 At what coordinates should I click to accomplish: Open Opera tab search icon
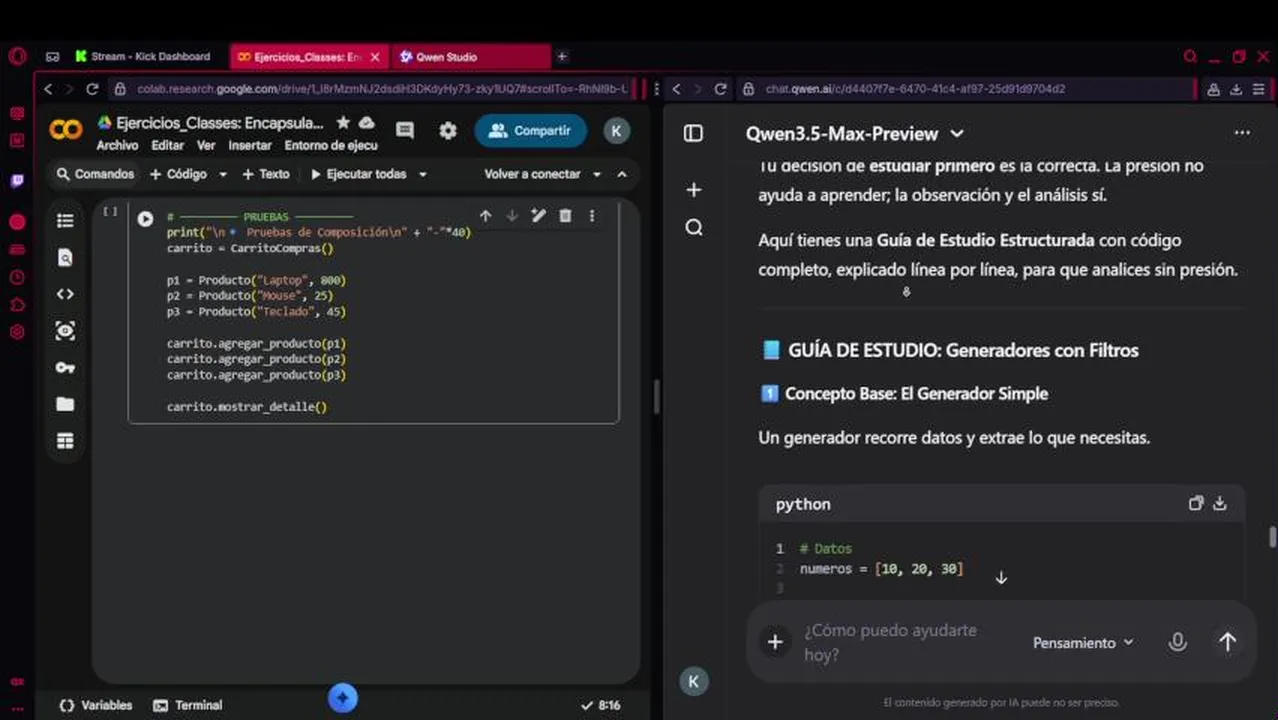[1190, 57]
